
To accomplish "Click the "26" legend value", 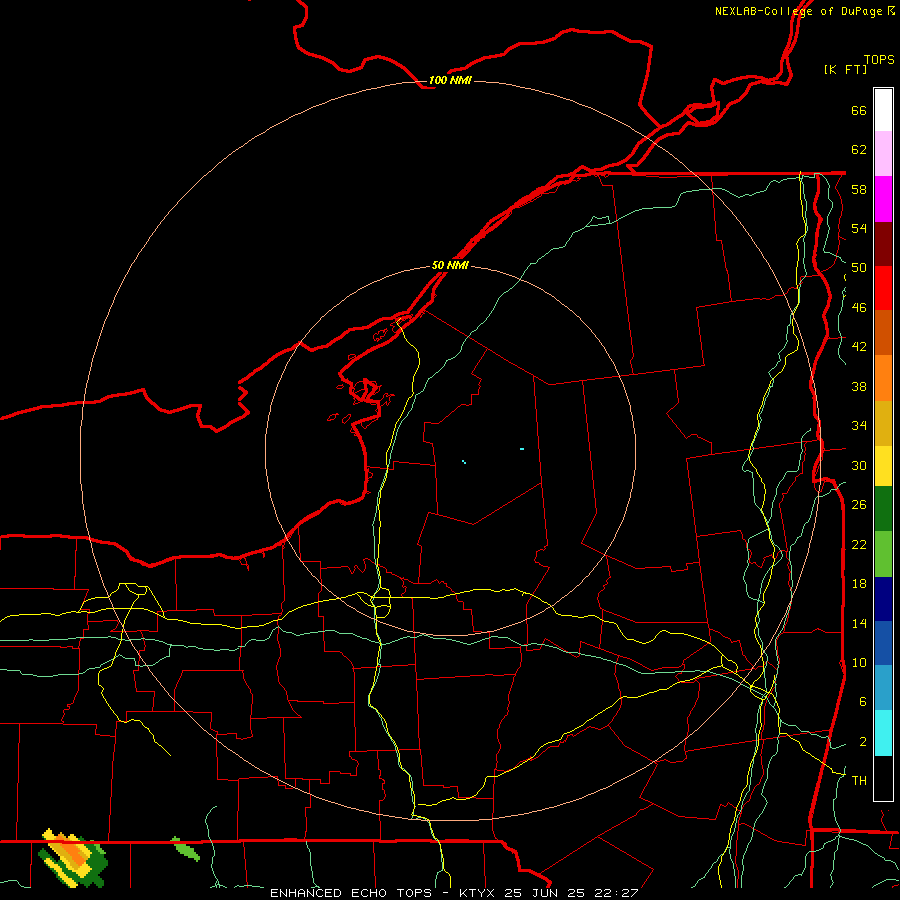I will point(859,505).
